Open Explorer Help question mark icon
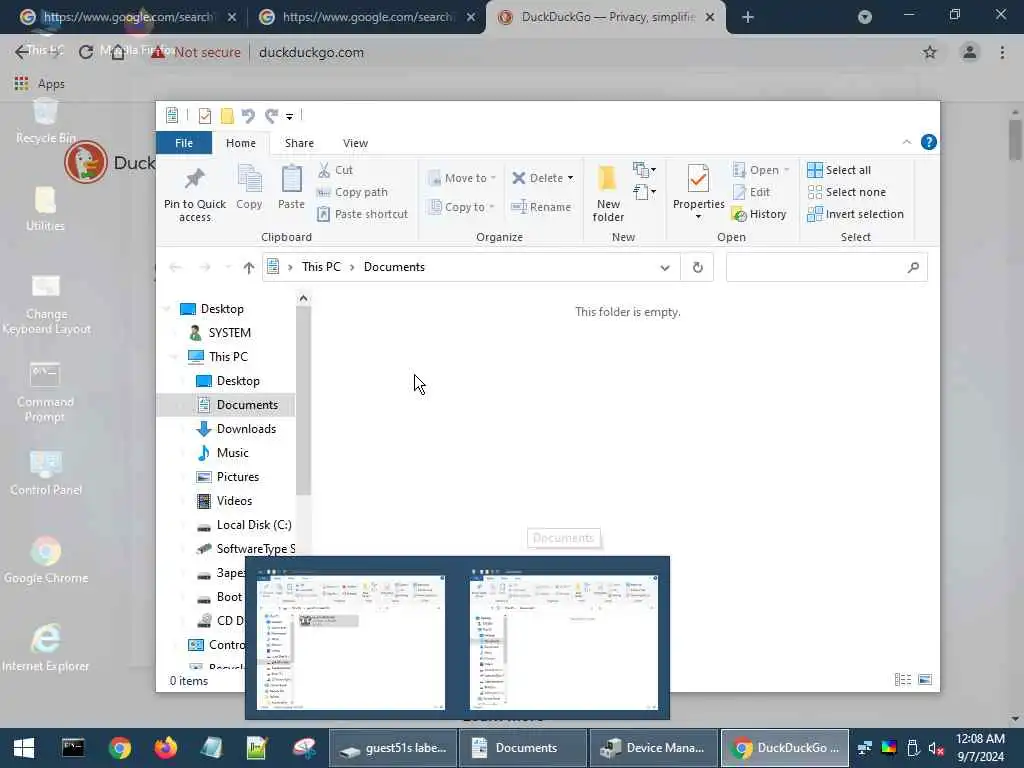Screen dimensions: 1024x768 tap(928, 142)
